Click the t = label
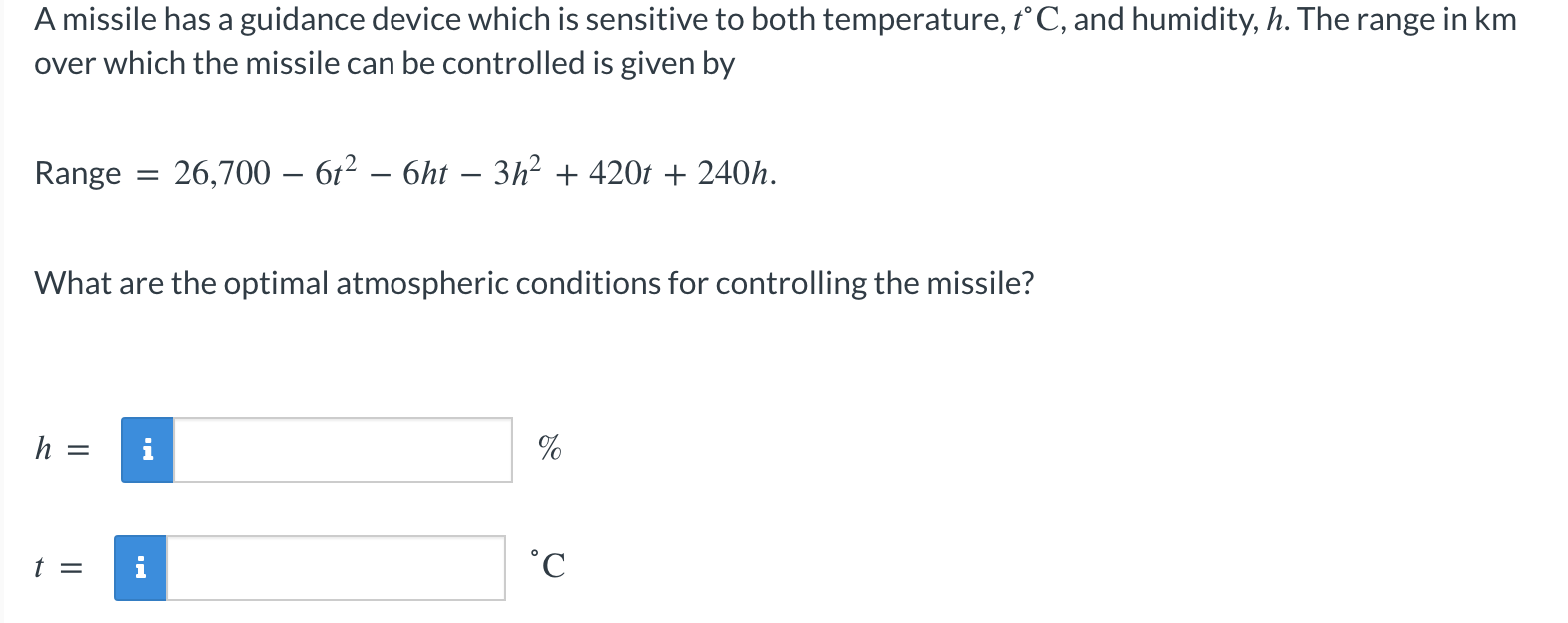The width and height of the screenshot is (1568, 623). (57, 567)
